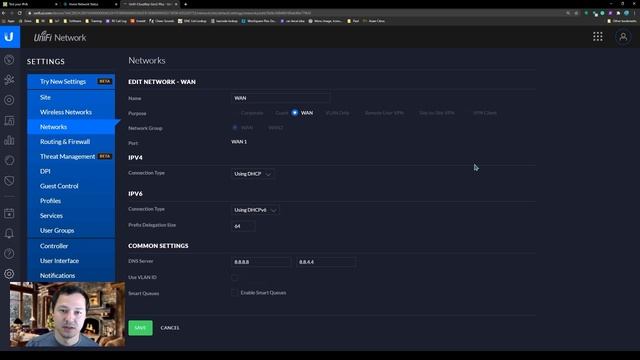Click the network Name input field
This screenshot has height=360, width=640.
click(x=281, y=98)
